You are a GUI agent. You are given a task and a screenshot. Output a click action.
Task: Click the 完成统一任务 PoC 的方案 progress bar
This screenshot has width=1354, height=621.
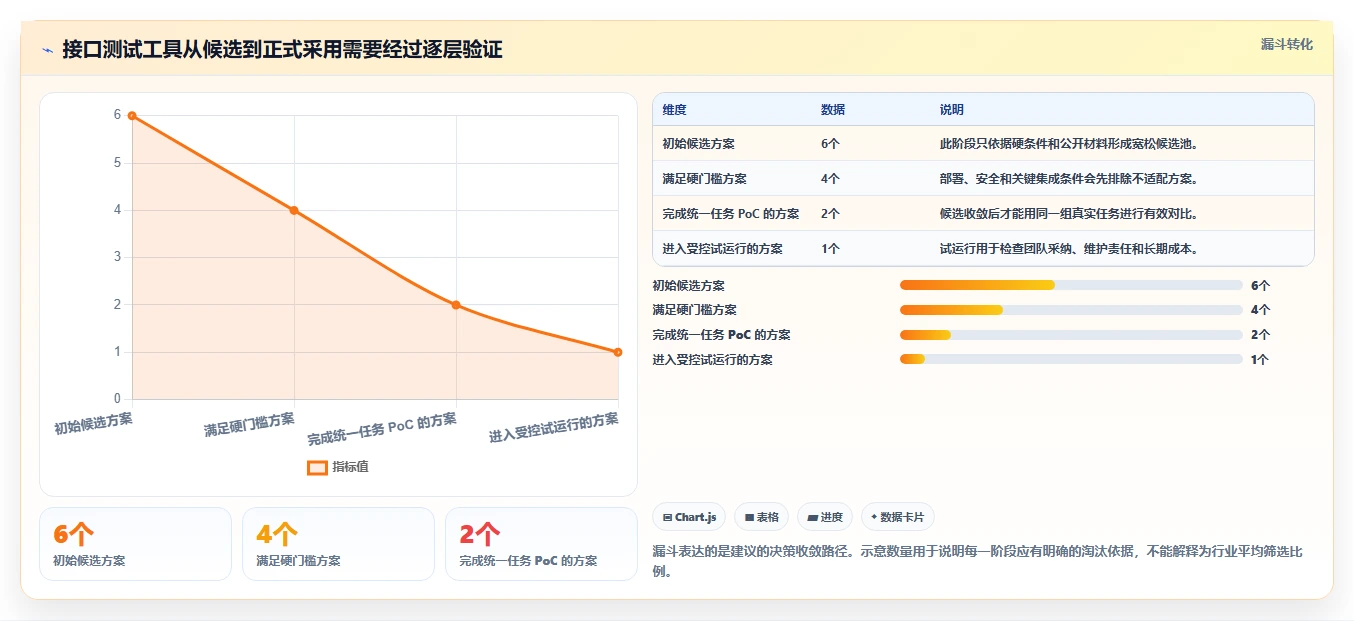[1071, 335]
